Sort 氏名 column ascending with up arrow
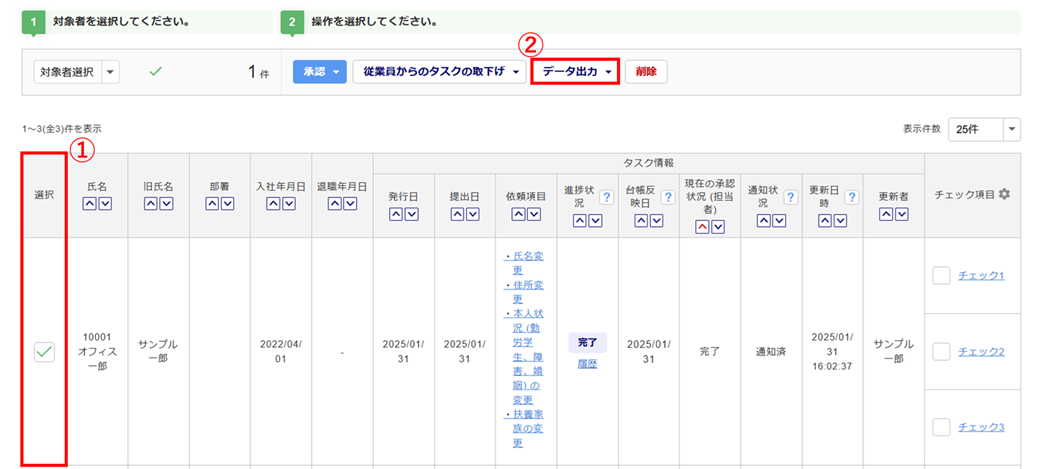 point(89,204)
